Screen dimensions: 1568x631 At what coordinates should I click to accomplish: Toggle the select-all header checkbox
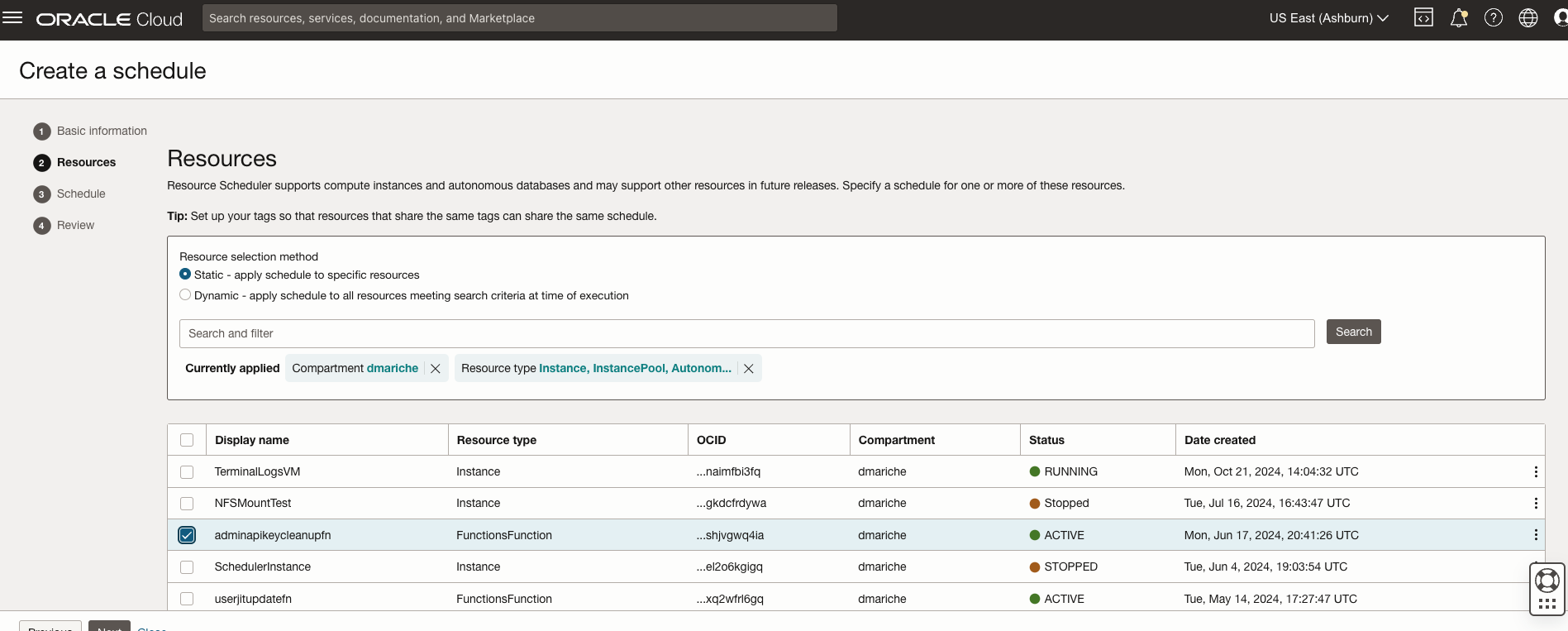click(x=187, y=440)
